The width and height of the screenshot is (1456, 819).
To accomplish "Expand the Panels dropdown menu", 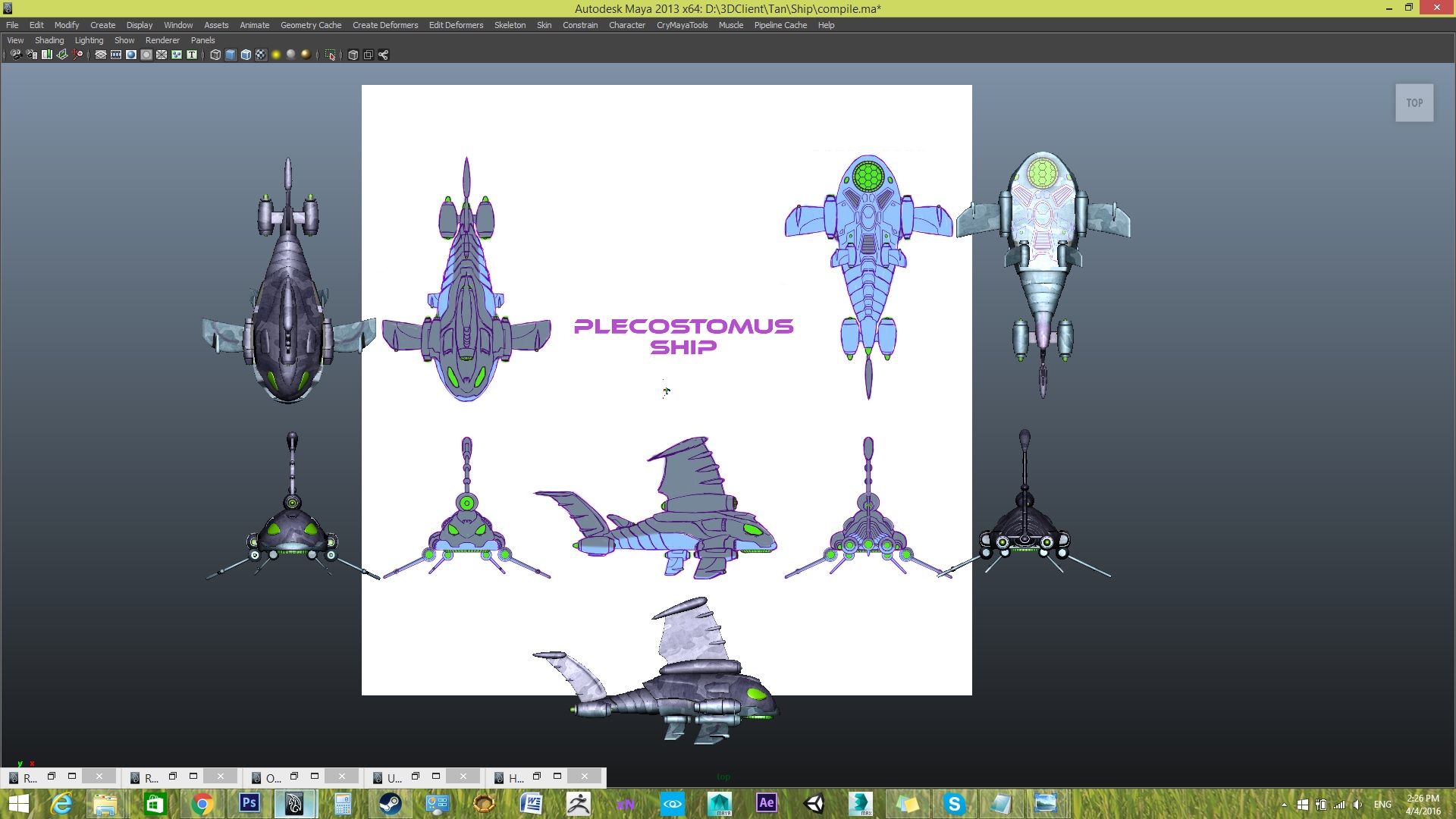I will point(202,40).
